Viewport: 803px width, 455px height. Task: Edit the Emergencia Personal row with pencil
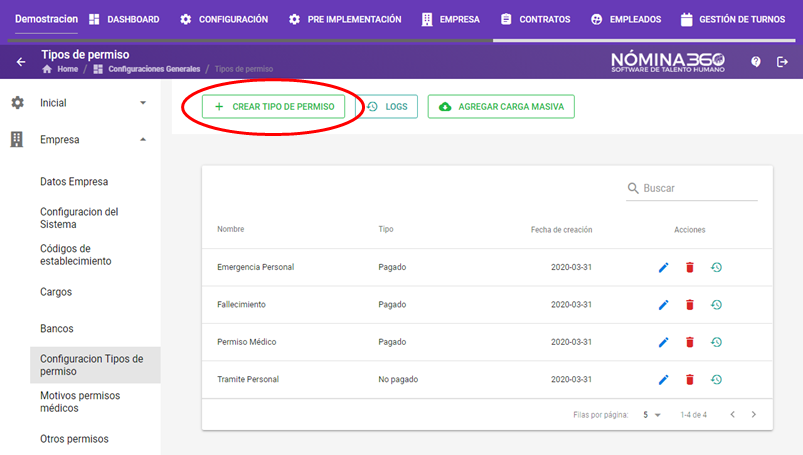(663, 267)
